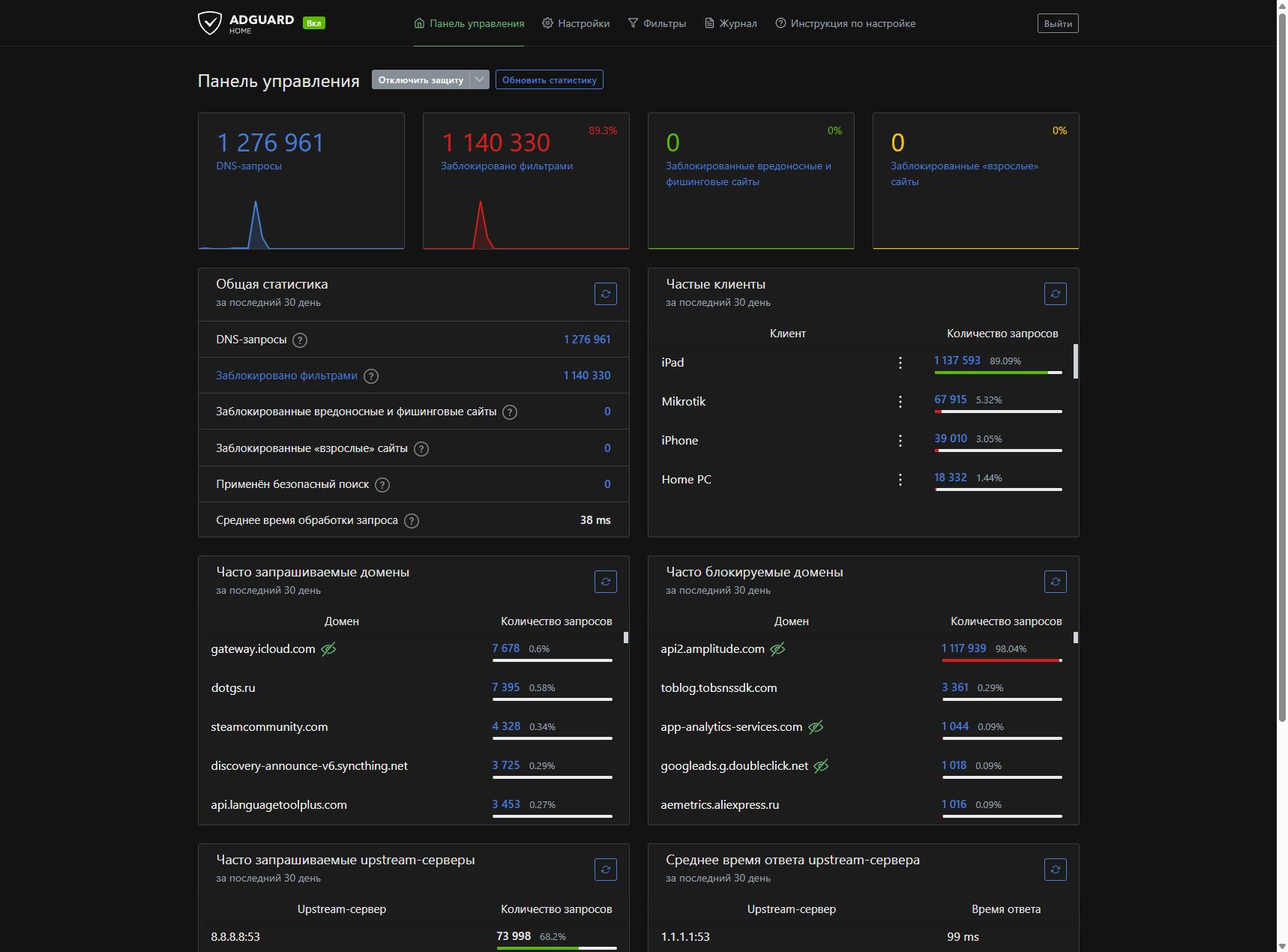Open three-dot menu for Mikrotik client
The image size is (1288, 952).
(x=900, y=402)
